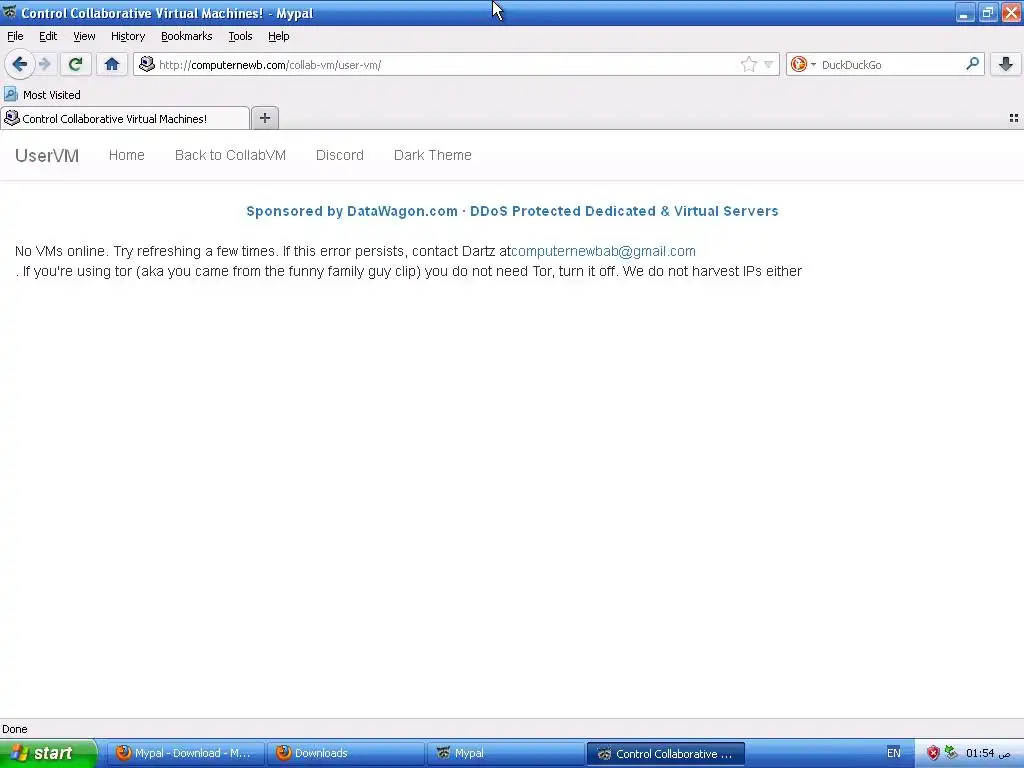Click the Mypal raccoon icon in the title bar
Viewport: 1024px width, 768px height.
10,12
